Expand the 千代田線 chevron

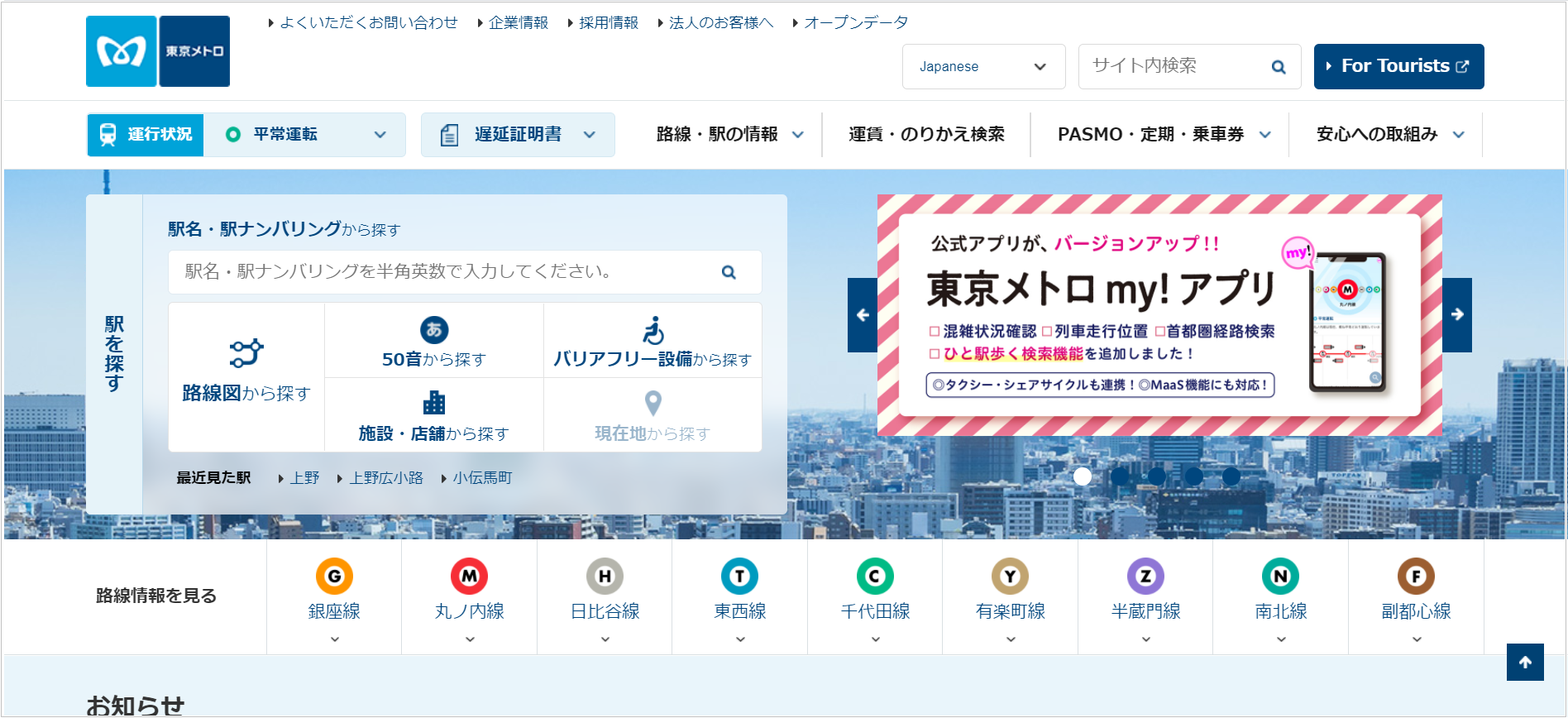coord(876,639)
